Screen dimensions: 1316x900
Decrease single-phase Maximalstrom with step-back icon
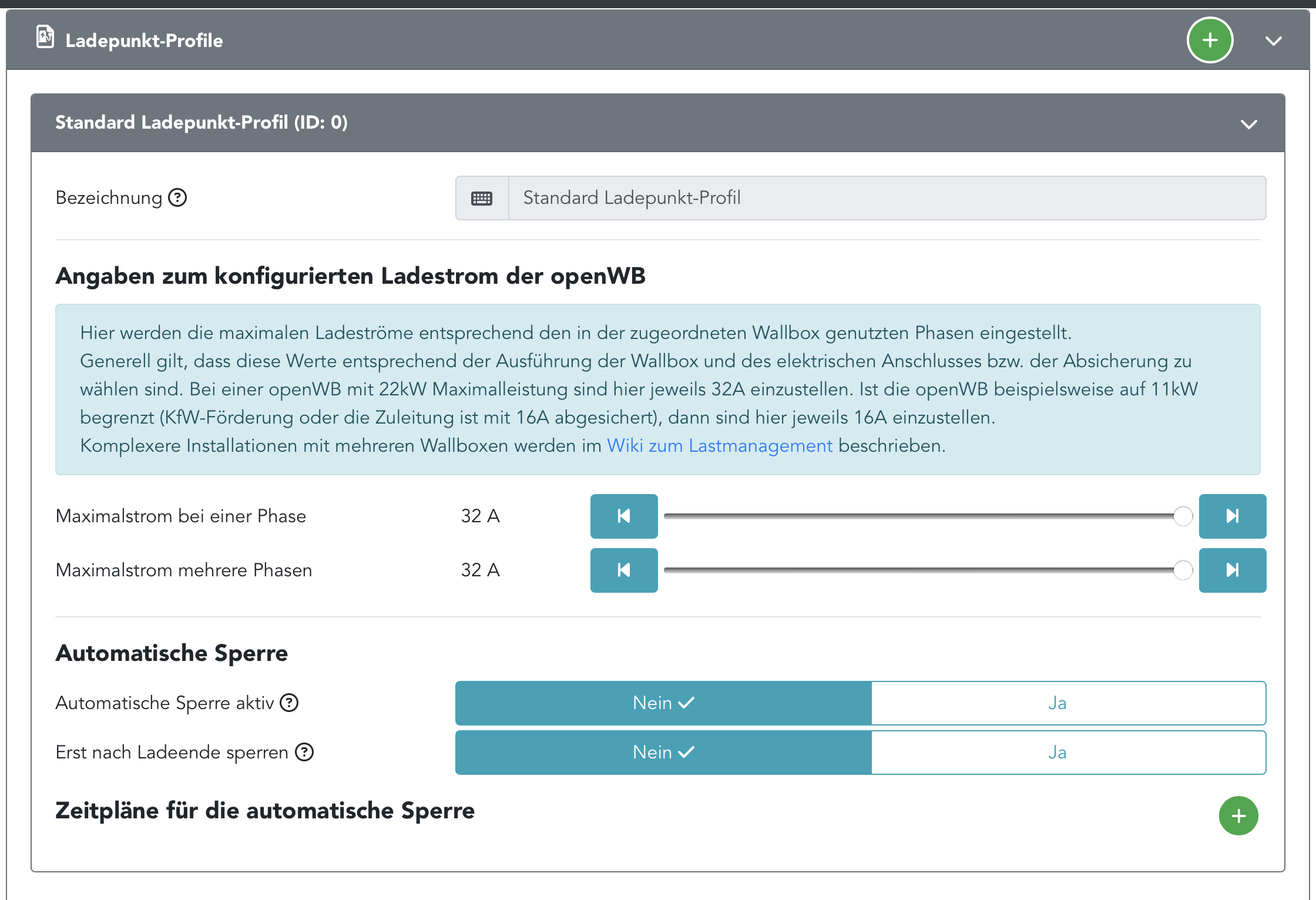click(x=623, y=516)
